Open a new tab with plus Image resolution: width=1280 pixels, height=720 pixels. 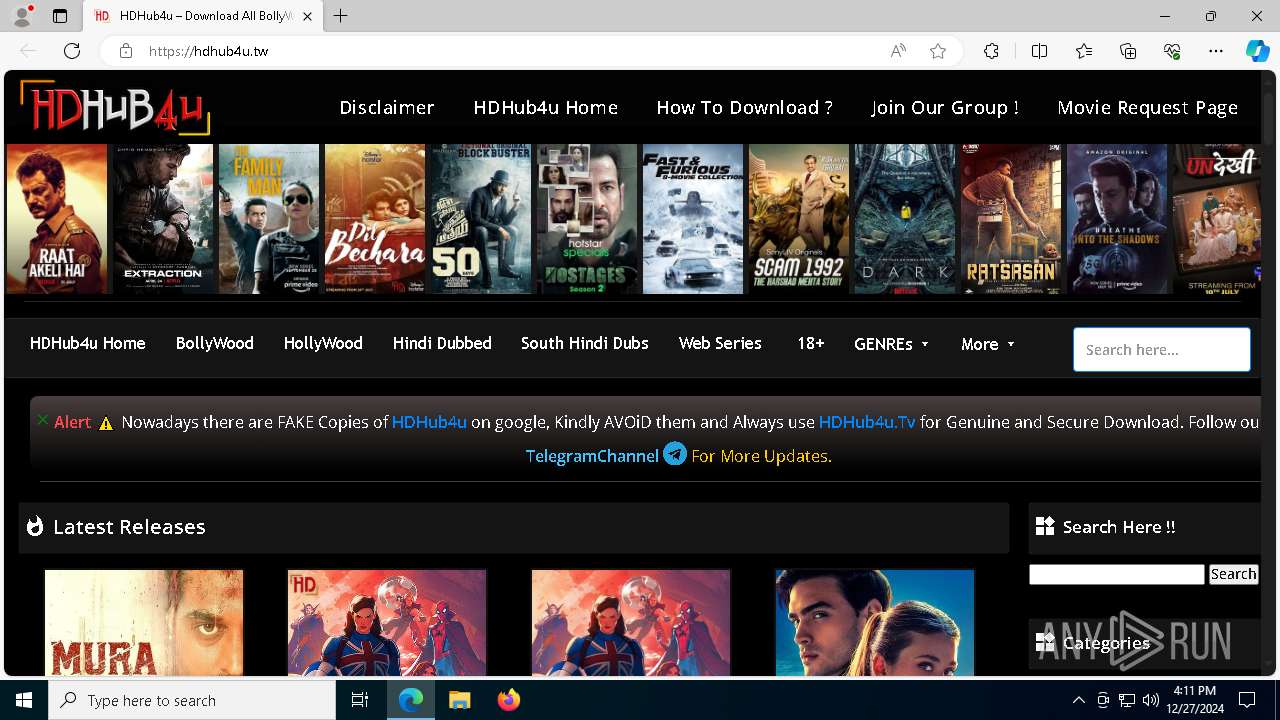[341, 16]
